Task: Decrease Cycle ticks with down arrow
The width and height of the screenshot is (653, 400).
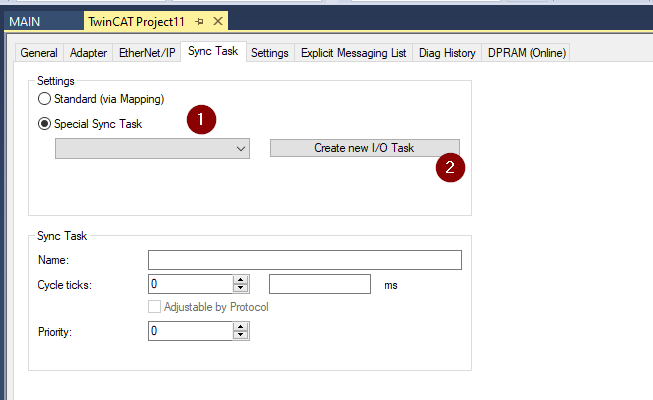Action: tap(241, 288)
